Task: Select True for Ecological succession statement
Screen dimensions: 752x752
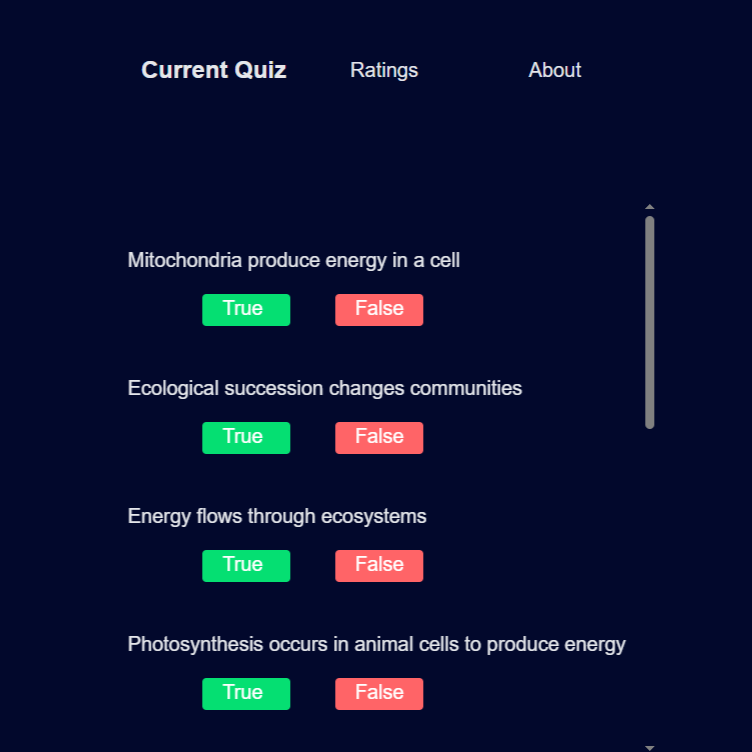Action: [x=246, y=437]
